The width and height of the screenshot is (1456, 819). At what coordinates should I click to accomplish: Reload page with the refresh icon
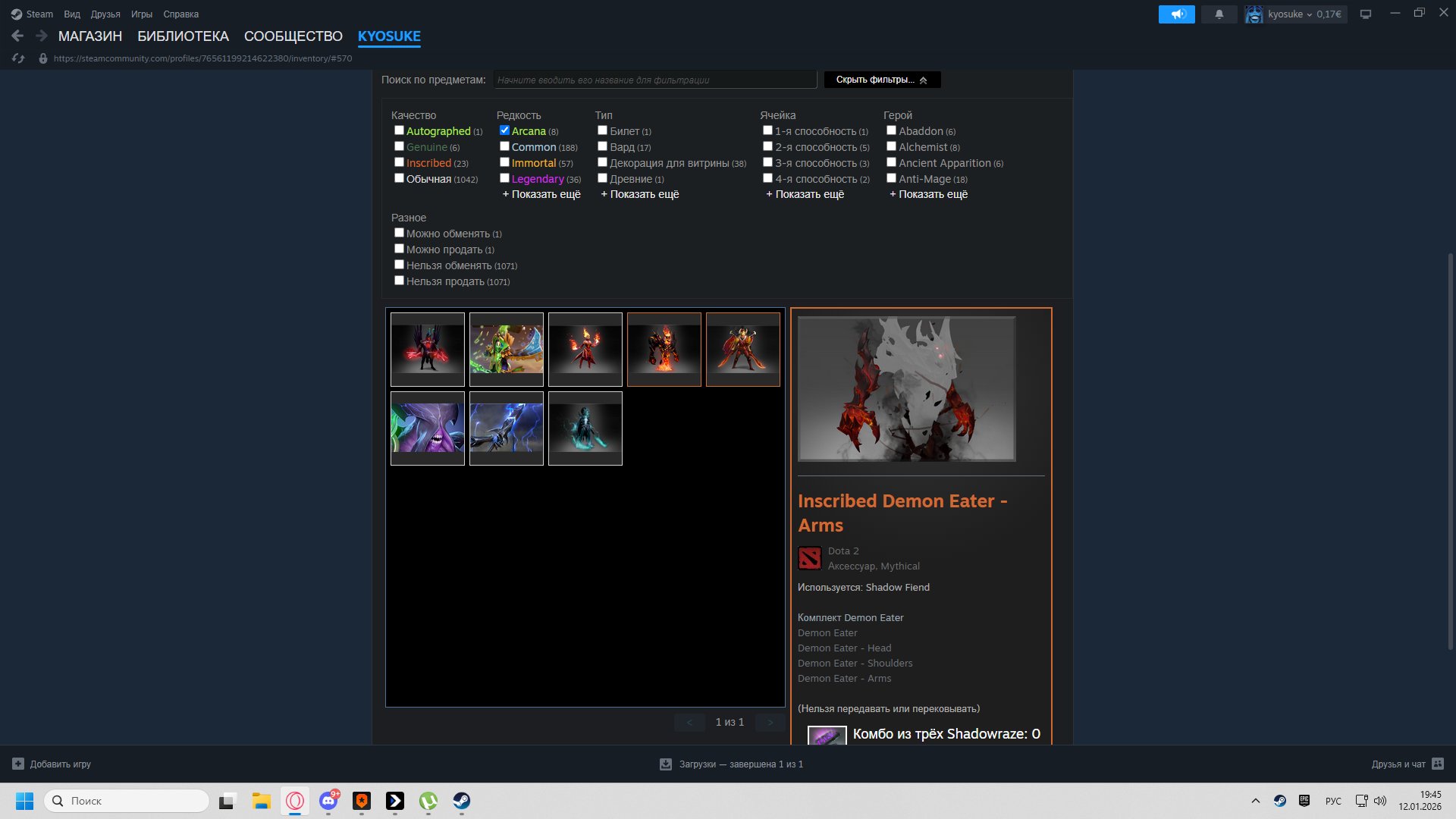point(19,58)
